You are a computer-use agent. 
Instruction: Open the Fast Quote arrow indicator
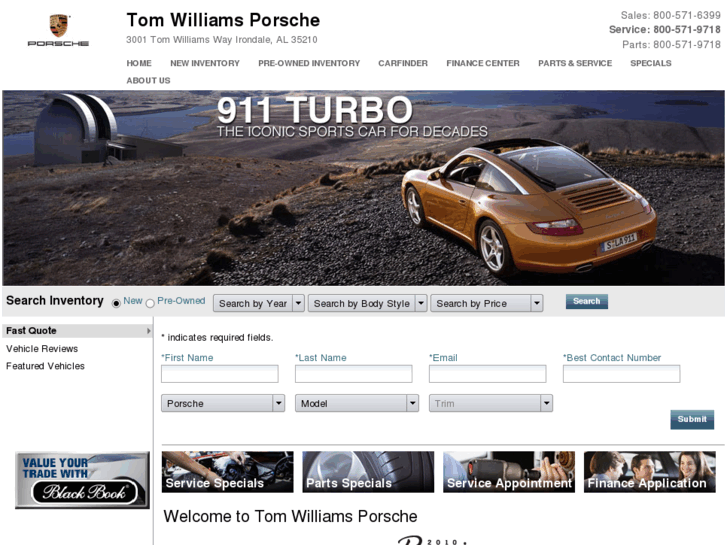148,331
